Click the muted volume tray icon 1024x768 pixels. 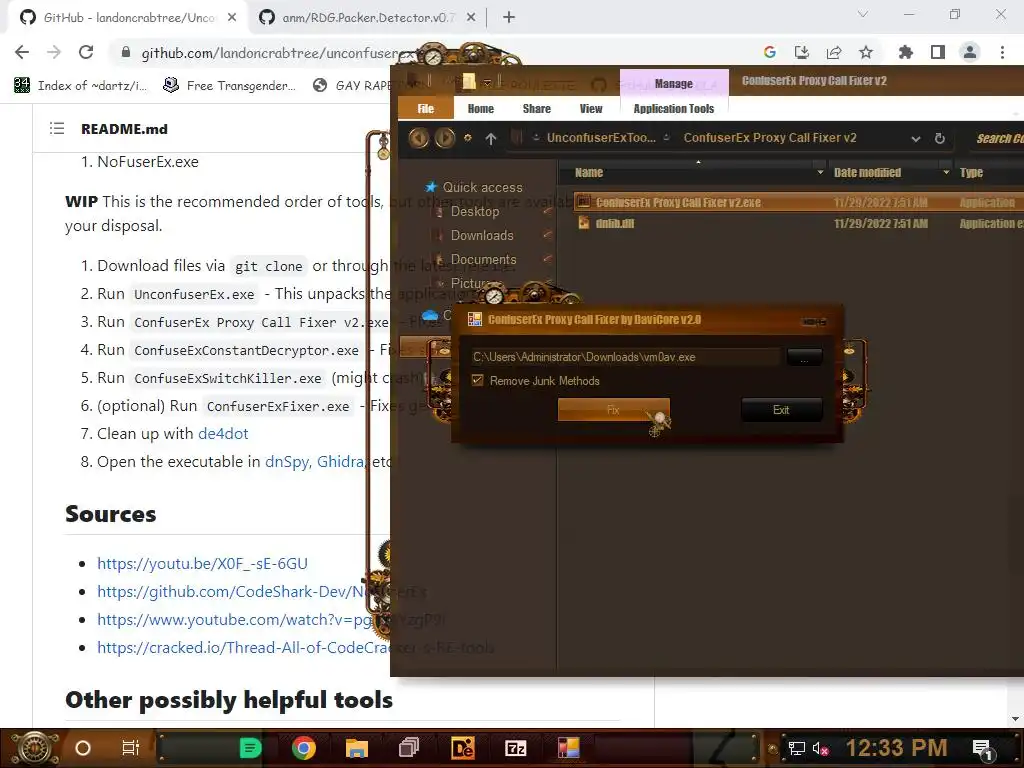pyautogui.click(x=820, y=748)
